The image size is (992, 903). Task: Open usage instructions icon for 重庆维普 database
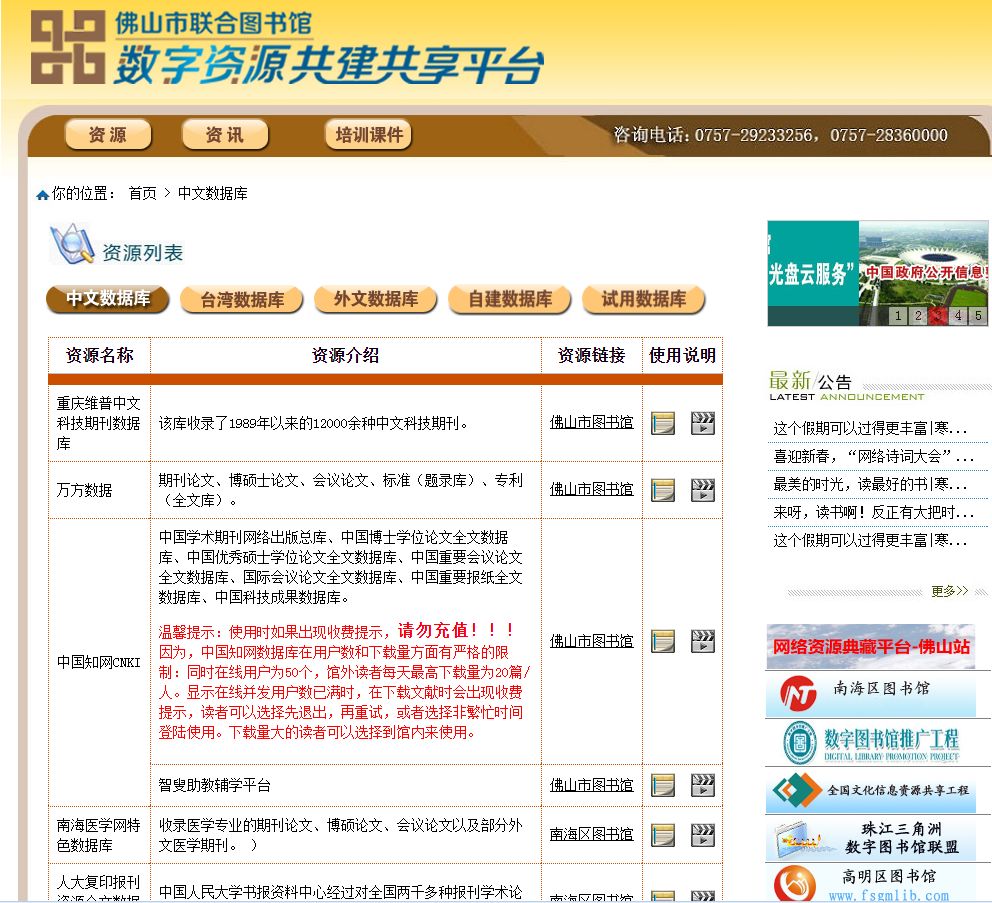click(x=662, y=423)
